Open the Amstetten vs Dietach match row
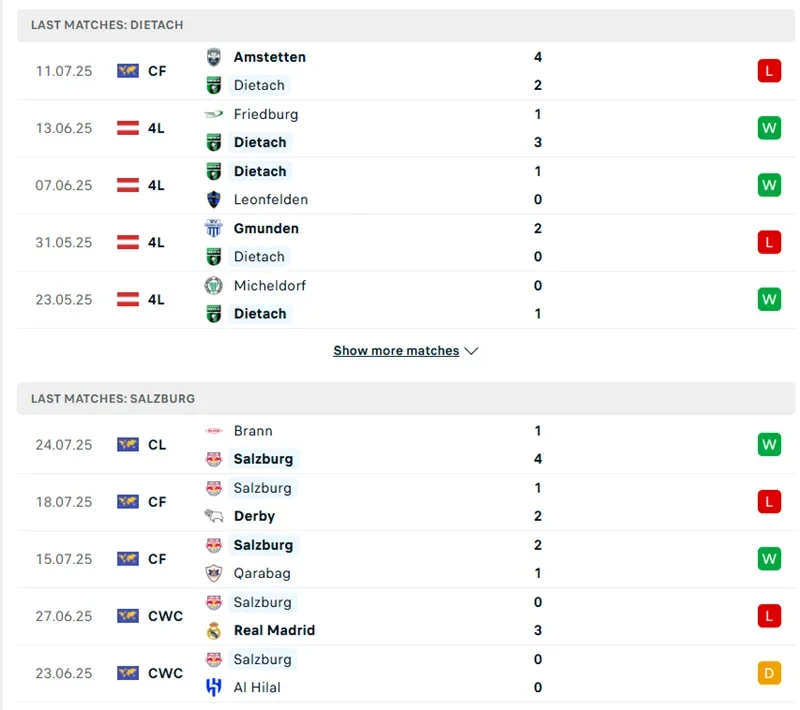Screen dimensions: 800x710 coord(400,71)
